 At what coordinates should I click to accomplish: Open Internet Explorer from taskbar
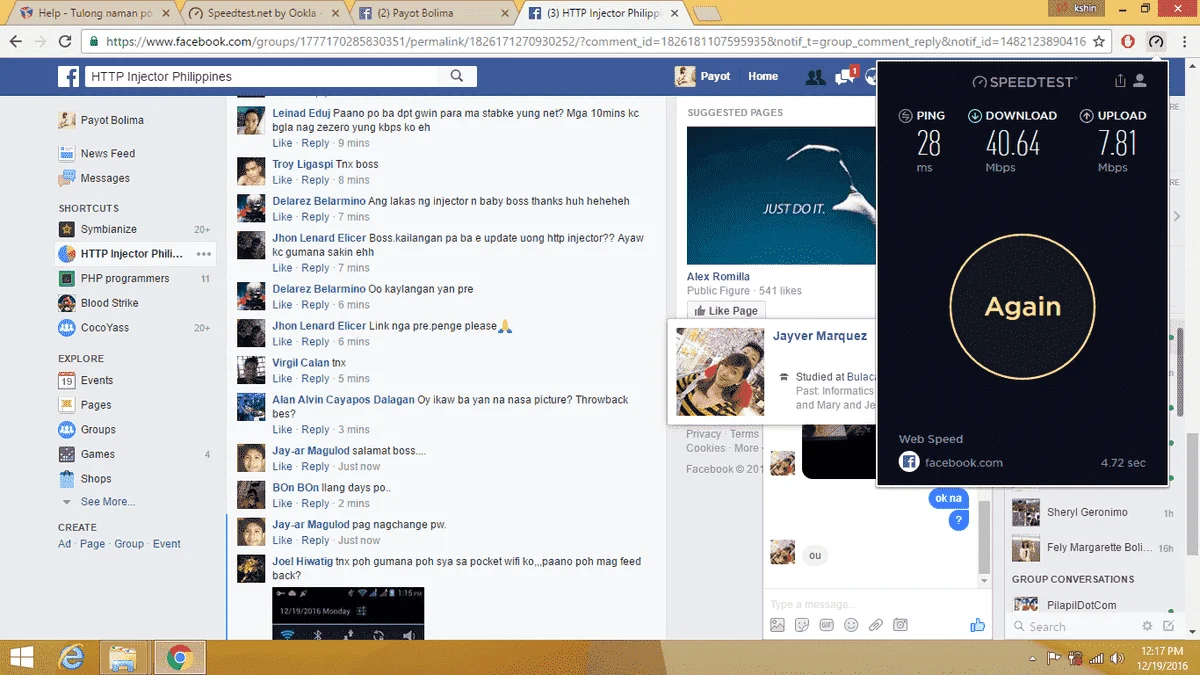click(x=72, y=657)
